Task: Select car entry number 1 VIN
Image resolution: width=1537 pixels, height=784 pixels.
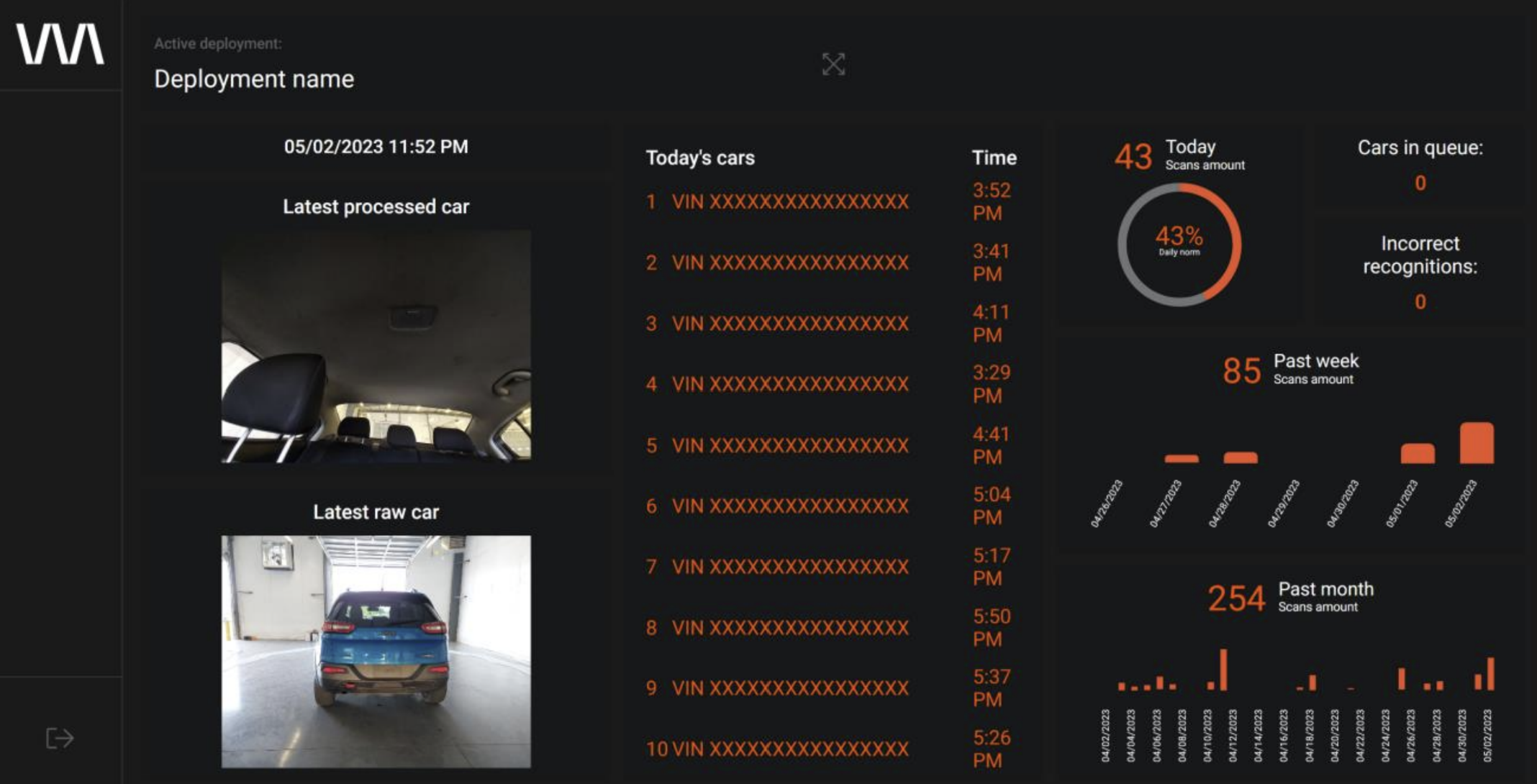Action: pos(789,202)
